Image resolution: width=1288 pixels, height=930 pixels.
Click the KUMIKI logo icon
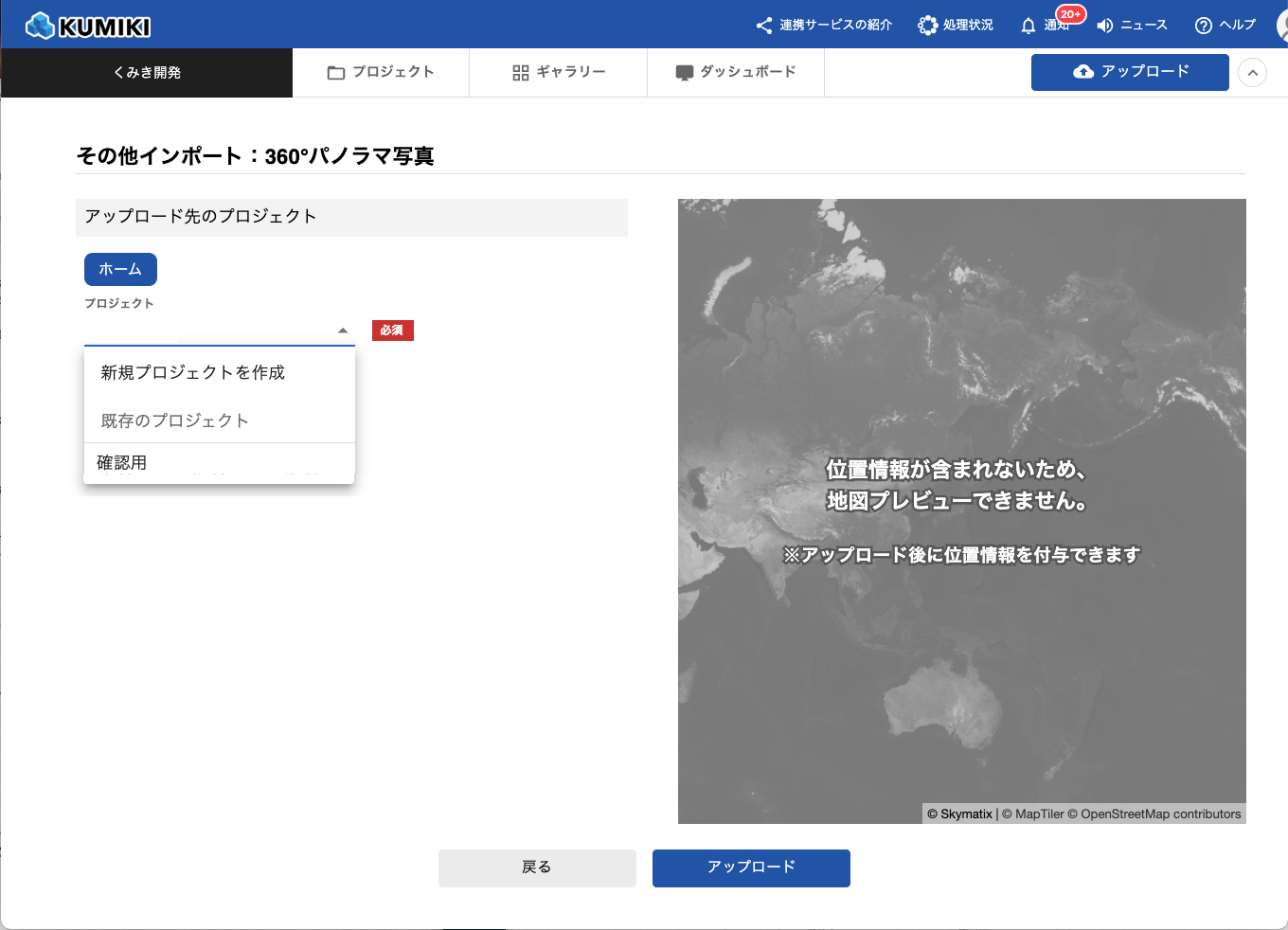click(x=40, y=26)
